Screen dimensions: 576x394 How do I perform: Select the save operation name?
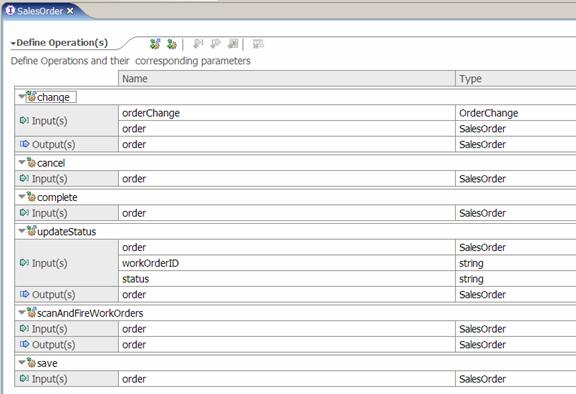coord(47,363)
